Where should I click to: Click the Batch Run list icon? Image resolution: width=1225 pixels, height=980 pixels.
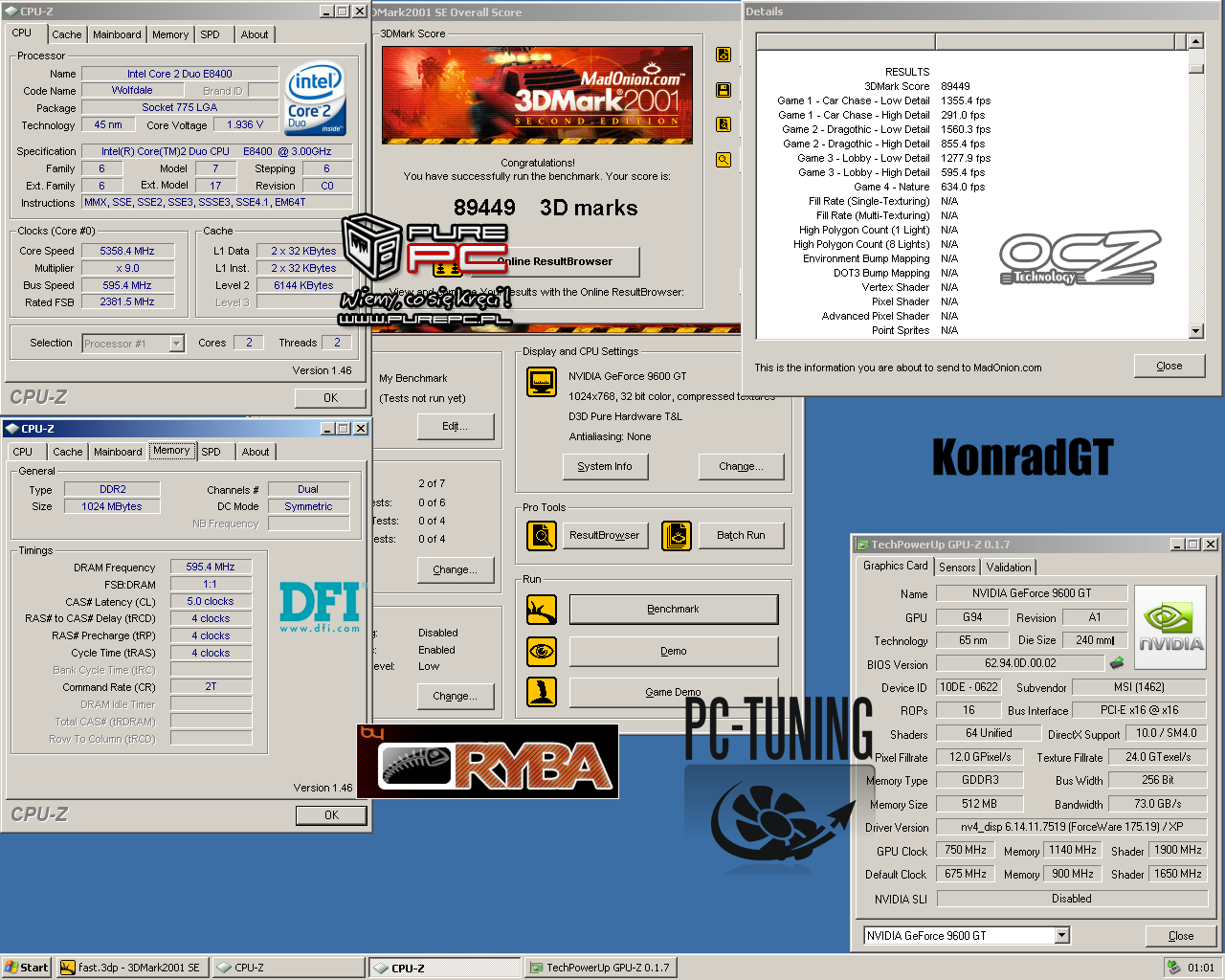(677, 536)
